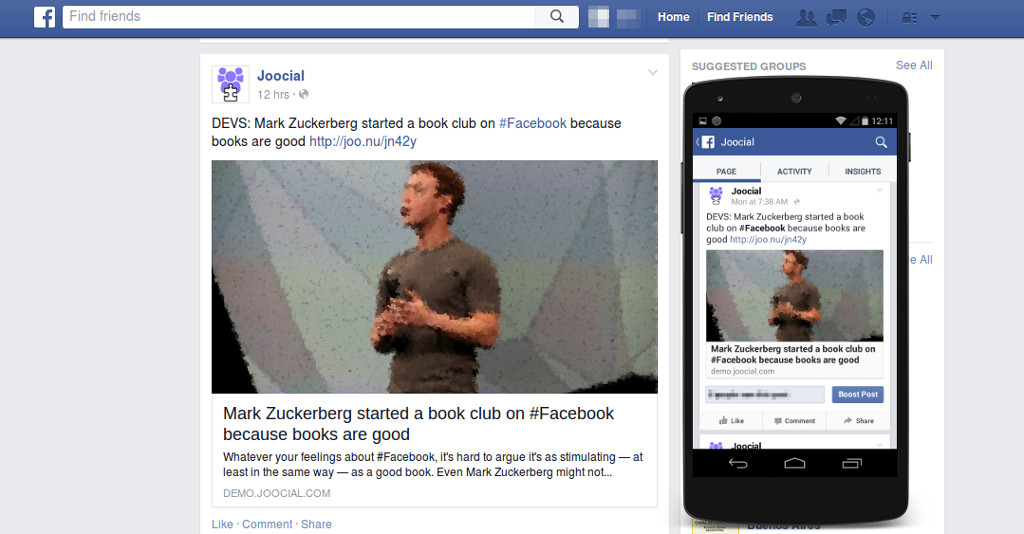The image size is (1024, 534).
Task: Click the Joocial page avatar icon
Action: tap(231, 84)
